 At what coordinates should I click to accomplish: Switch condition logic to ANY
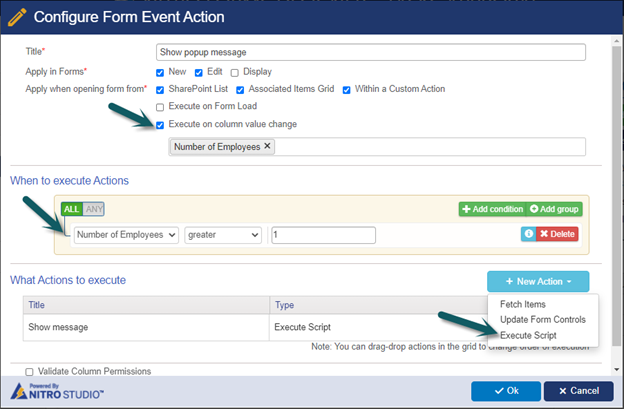(94, 209)
